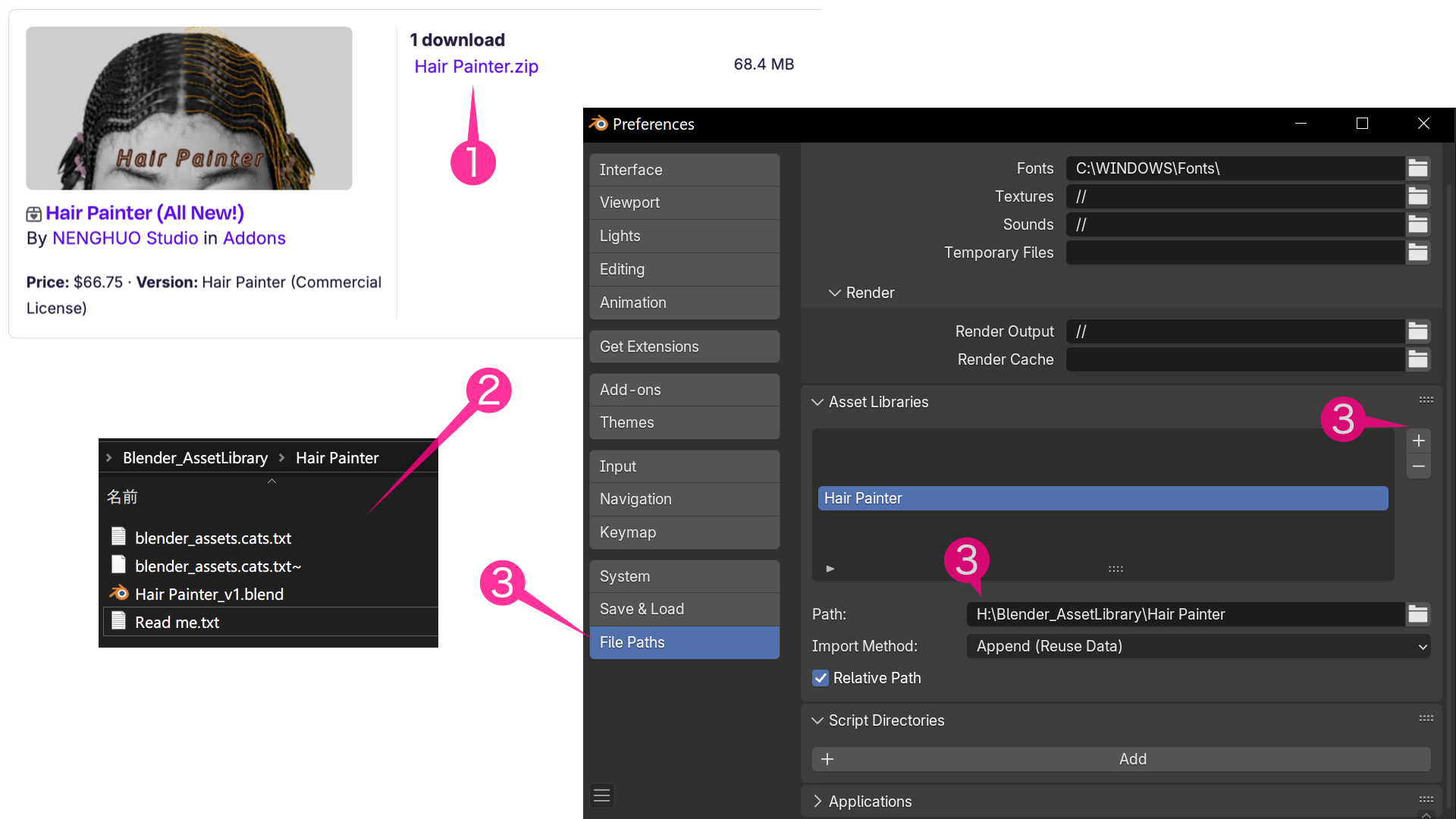Viewport: 1456px width, 819px height.
Task: Open the Lights preferences tab
Action: [685, 236]
